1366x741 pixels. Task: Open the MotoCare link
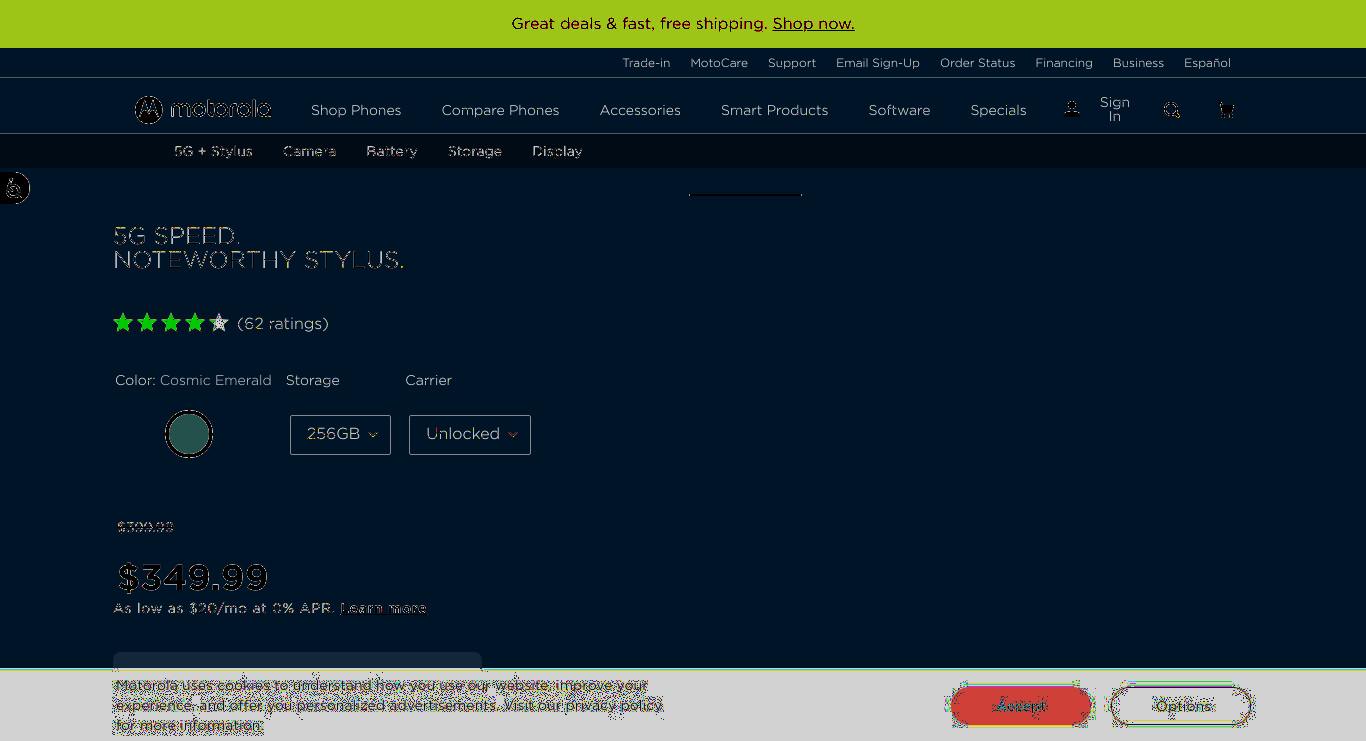tap(719, 63)
